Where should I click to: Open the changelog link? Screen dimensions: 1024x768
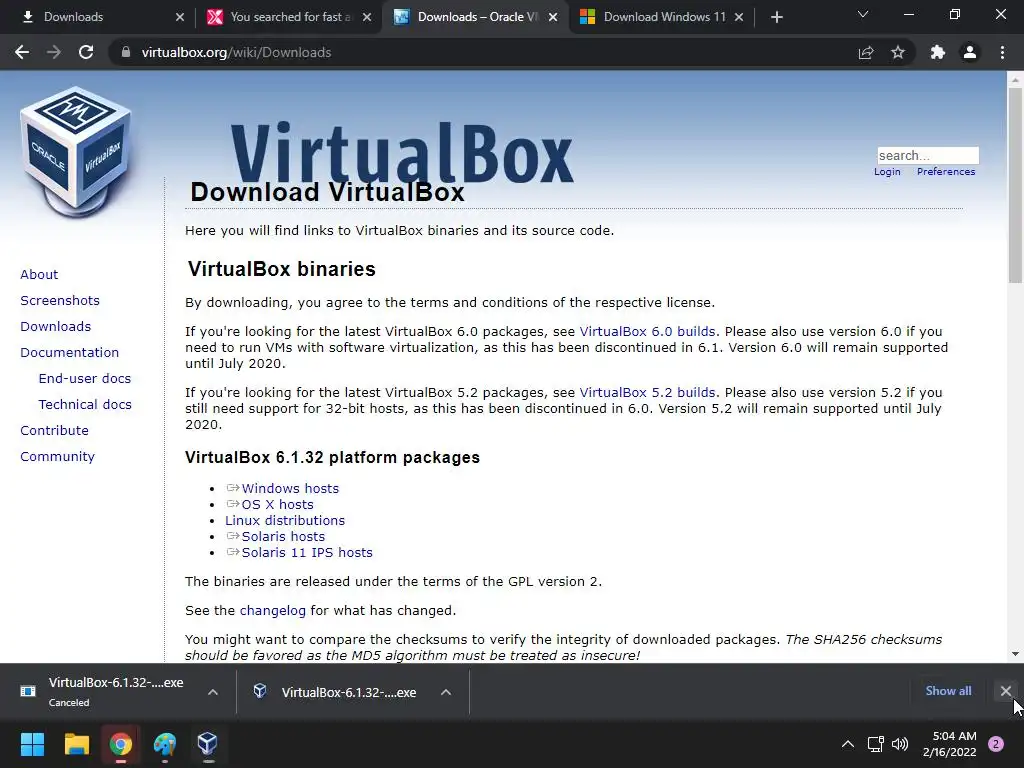pyautogui.click(x=272, y=611)
